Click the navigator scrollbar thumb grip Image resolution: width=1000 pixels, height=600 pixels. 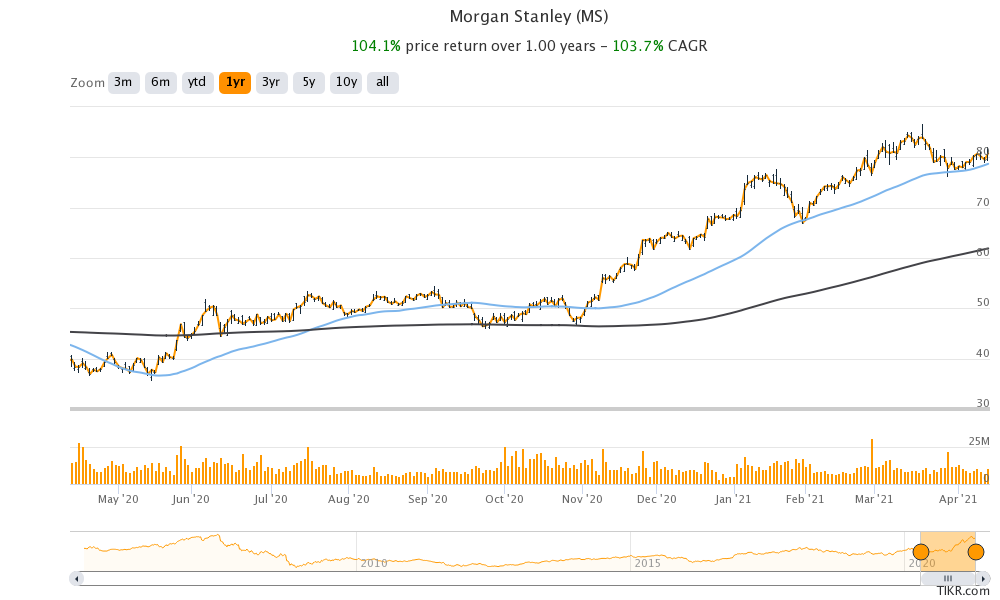948,579
